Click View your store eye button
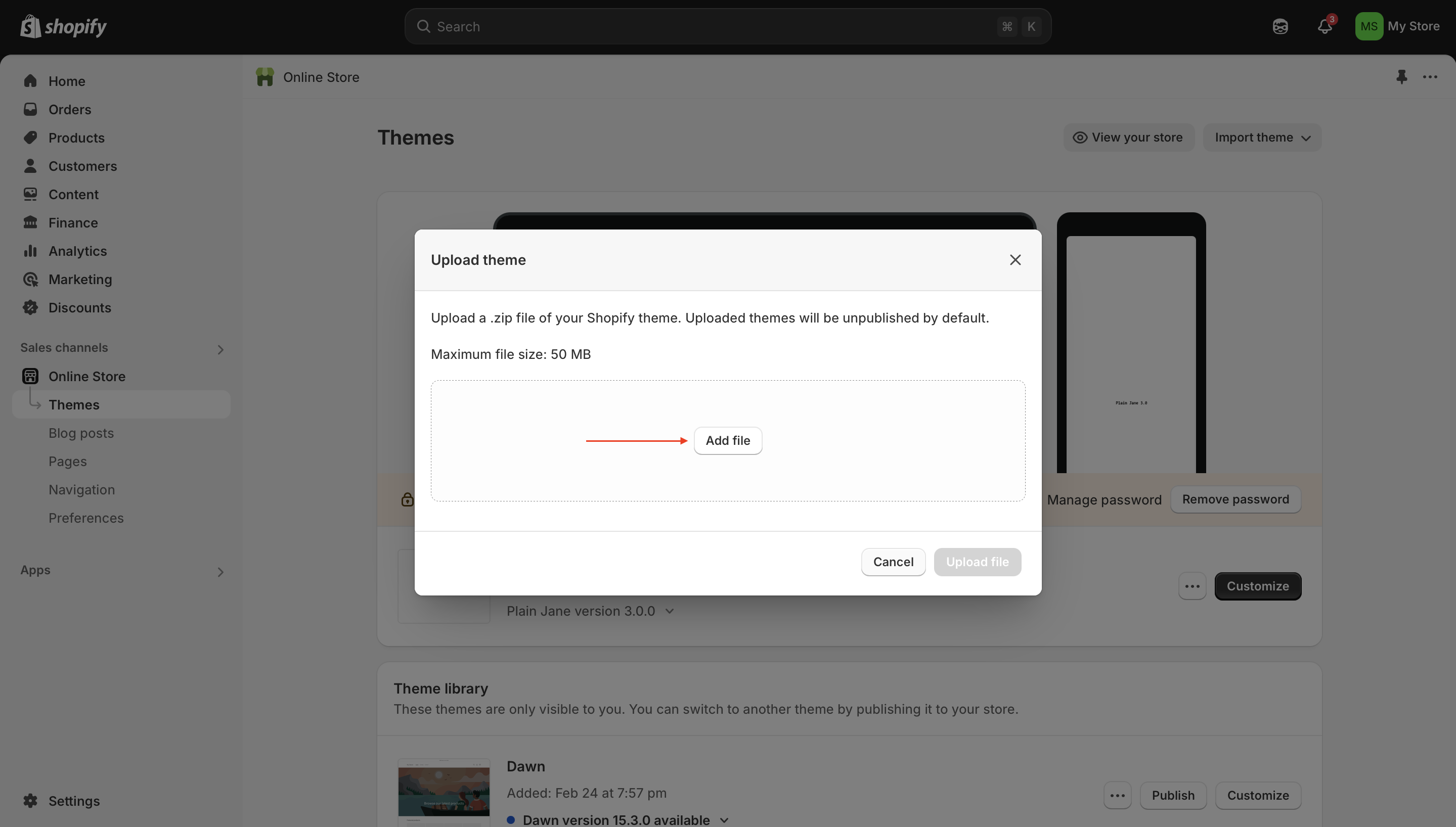Image resolution: width=1456 pixels, height=827 pixels. pos(1128,137)
